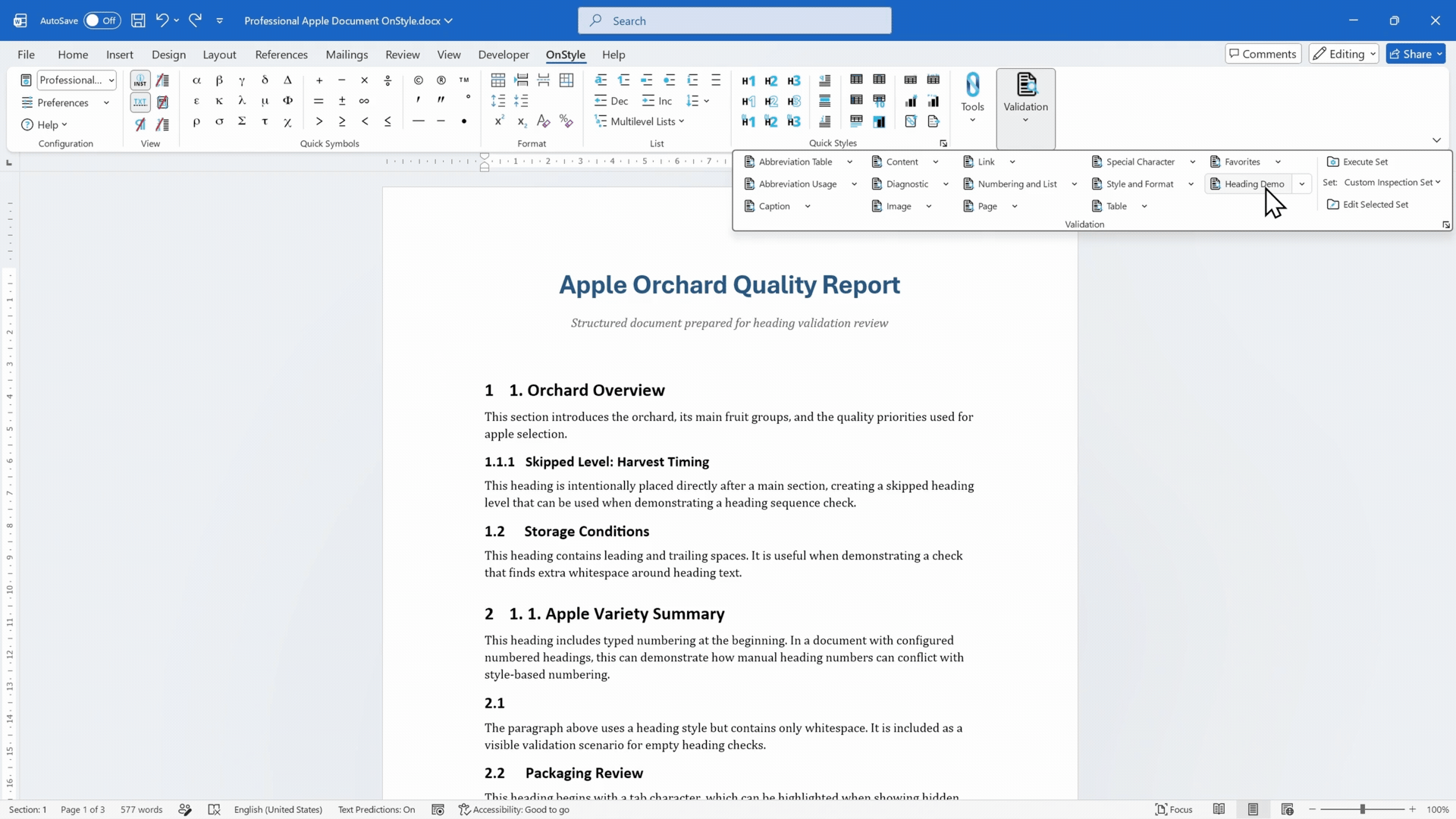Toggle Print Layout view in status bar

click(1253, 809)
